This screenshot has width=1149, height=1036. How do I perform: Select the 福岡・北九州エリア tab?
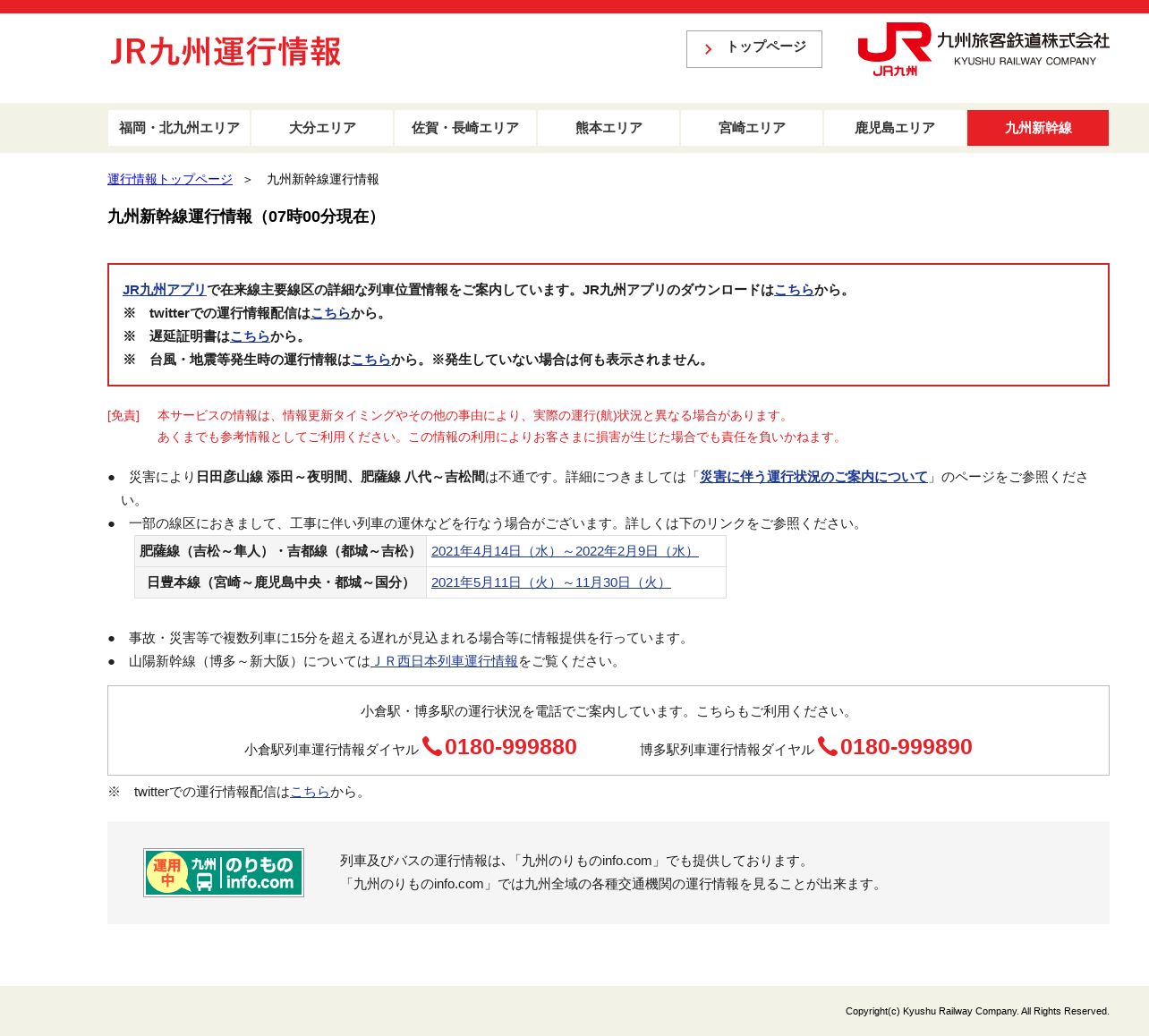[179, 128]
